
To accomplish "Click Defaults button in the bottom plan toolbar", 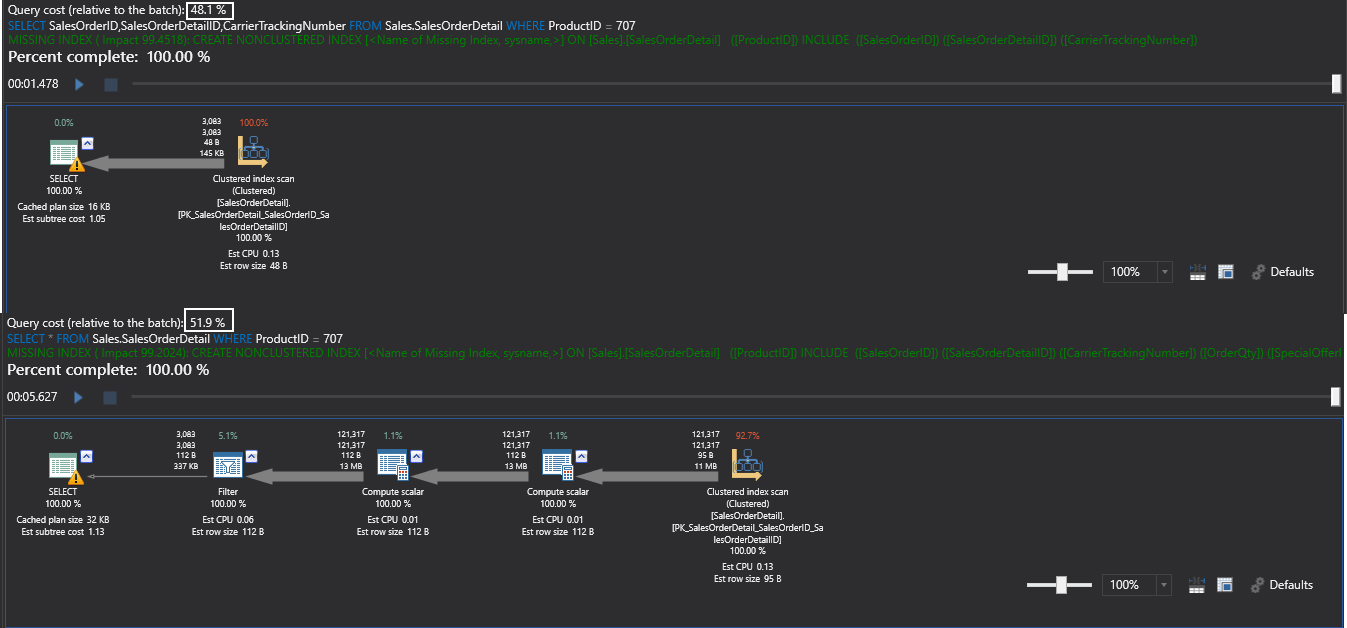I will click(1283, 585).
